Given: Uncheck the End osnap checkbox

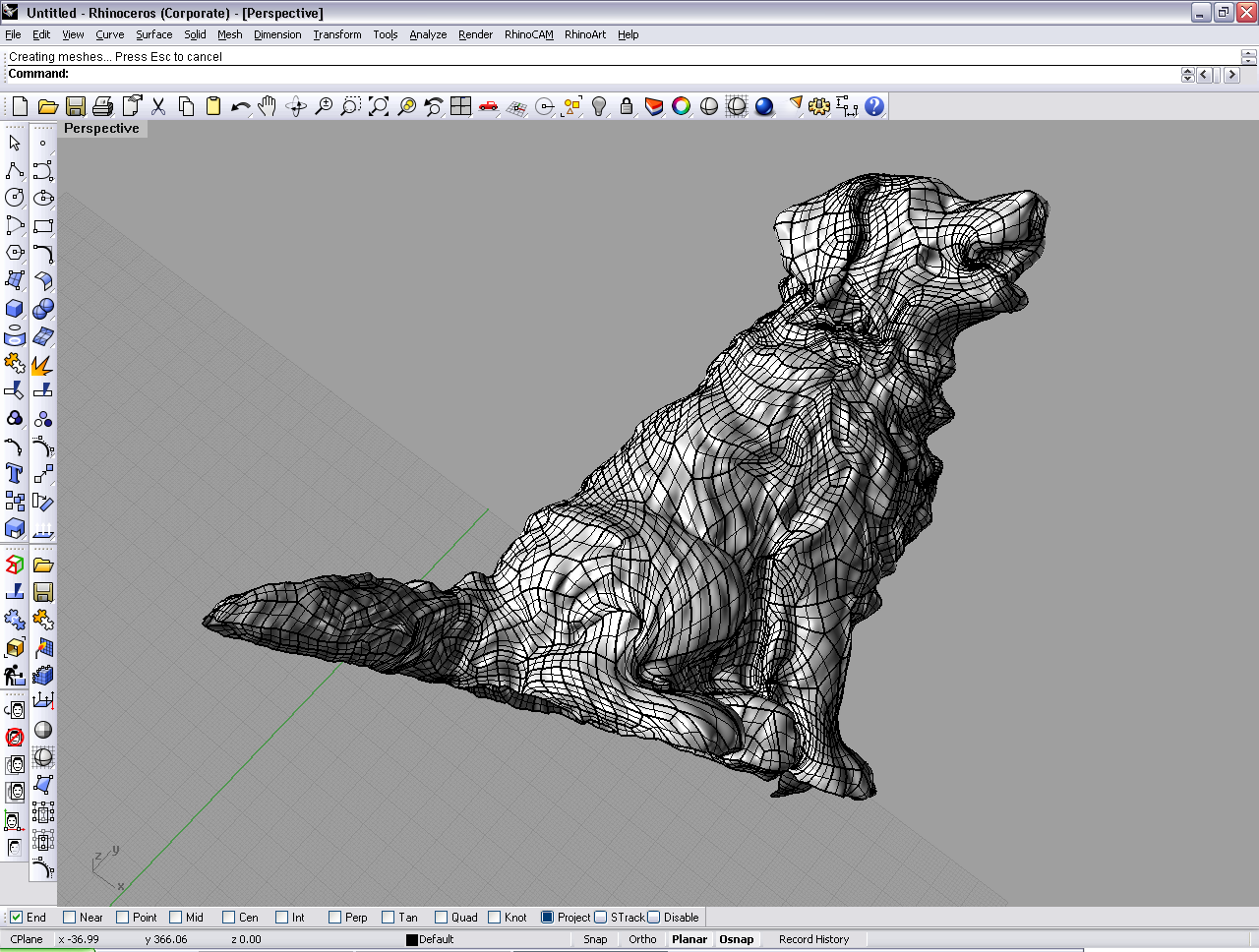Looking at the screenshot, I should click(17, 918).
